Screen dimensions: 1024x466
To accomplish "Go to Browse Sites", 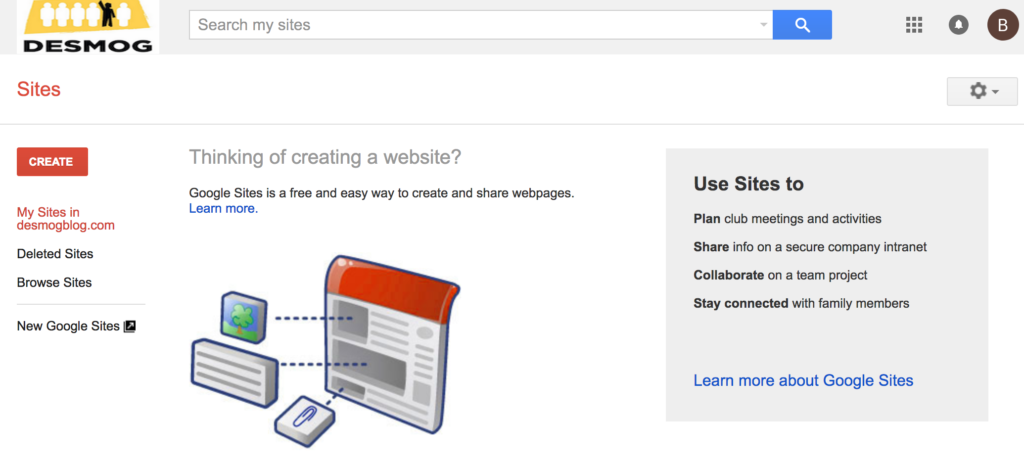I will point(54,282).
